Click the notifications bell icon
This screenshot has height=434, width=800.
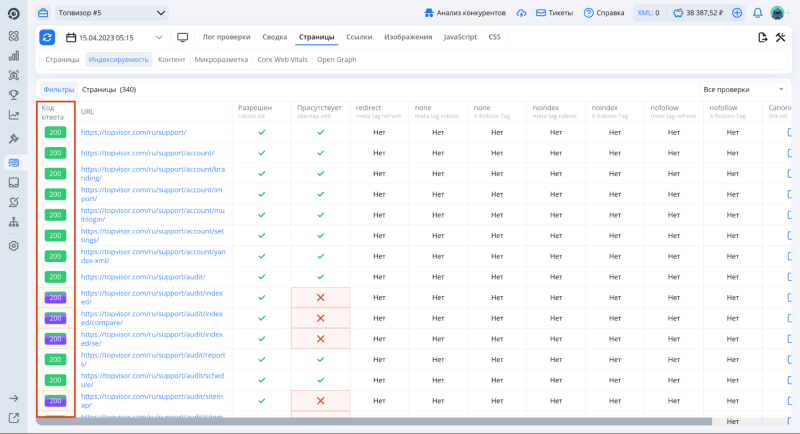pos(757,13)
